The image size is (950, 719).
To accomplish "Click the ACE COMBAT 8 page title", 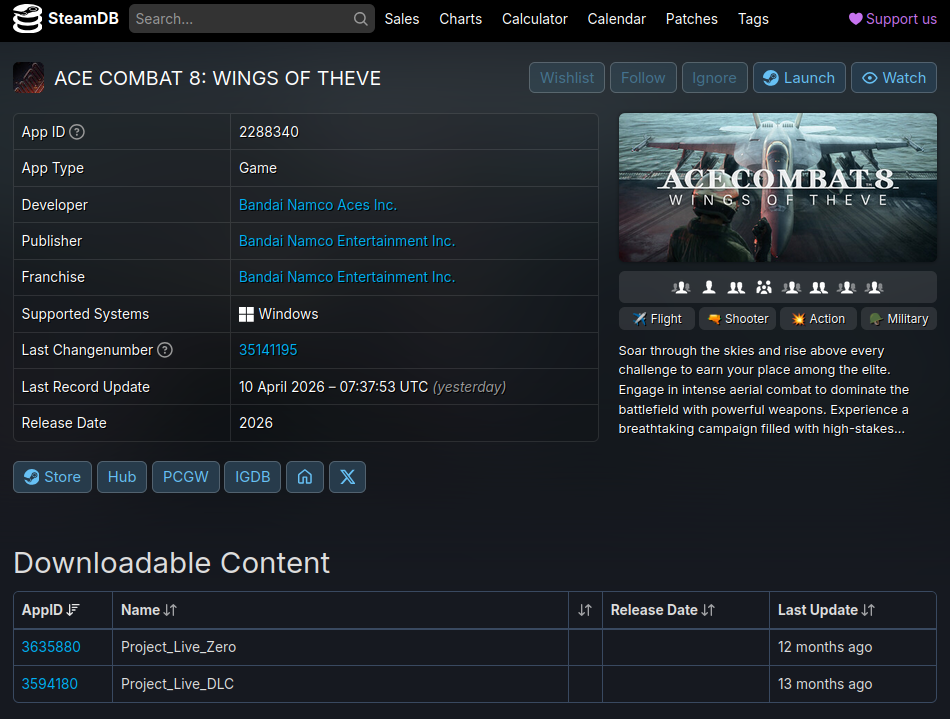I will (218, 78).
